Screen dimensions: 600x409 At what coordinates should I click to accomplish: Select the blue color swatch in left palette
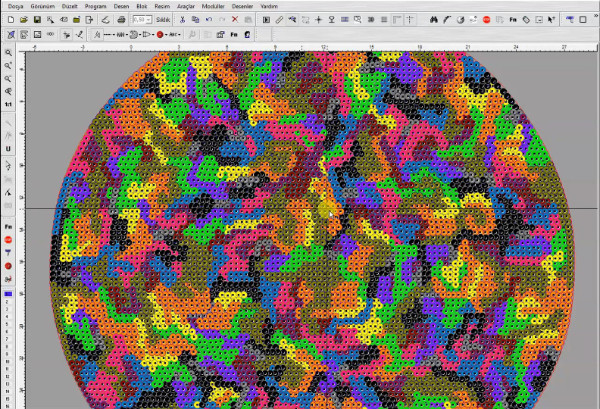click(8, 294)
